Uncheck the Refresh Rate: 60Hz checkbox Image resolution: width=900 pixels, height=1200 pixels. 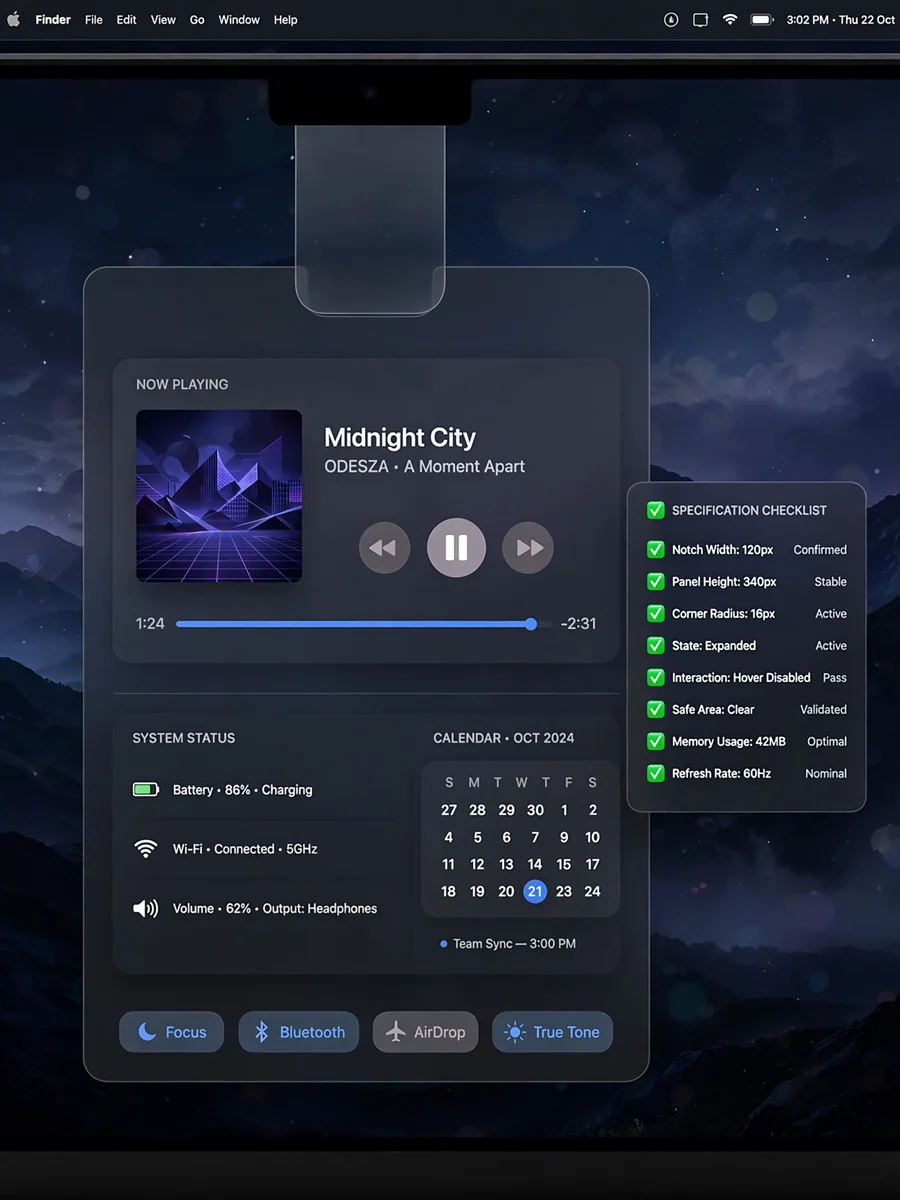tap(656, 774)
